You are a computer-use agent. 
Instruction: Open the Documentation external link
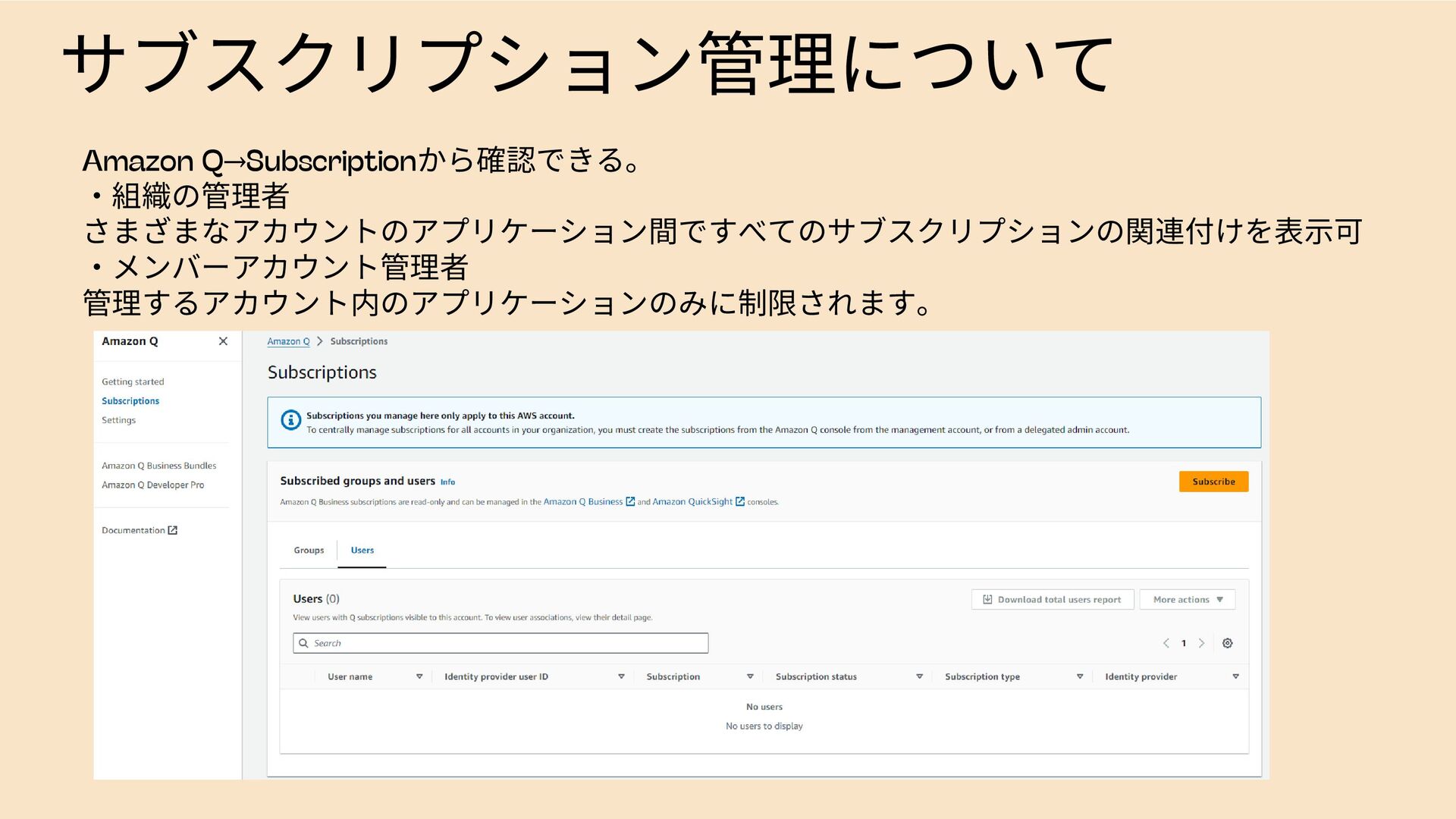(140, 531)
